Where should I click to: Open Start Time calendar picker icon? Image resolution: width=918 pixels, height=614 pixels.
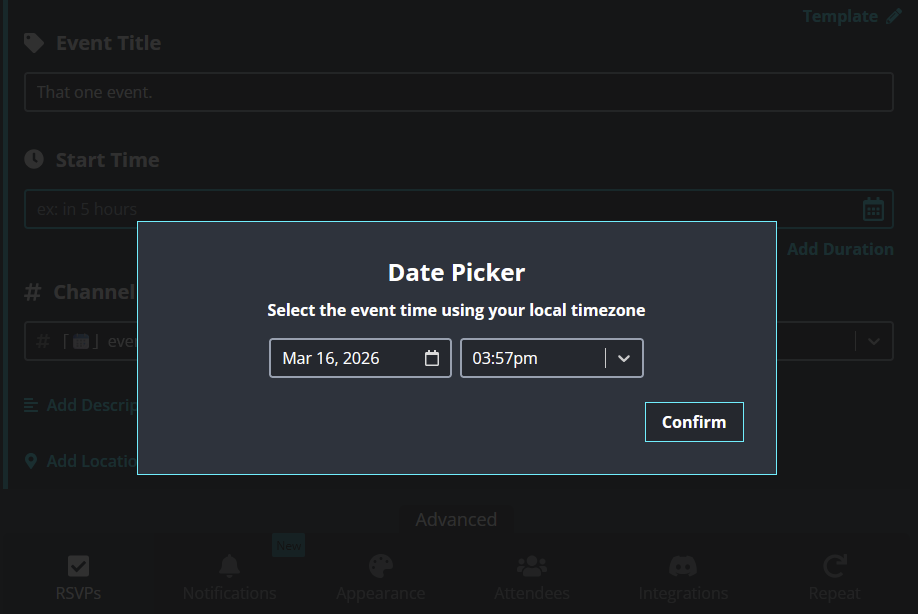point(873,209)
